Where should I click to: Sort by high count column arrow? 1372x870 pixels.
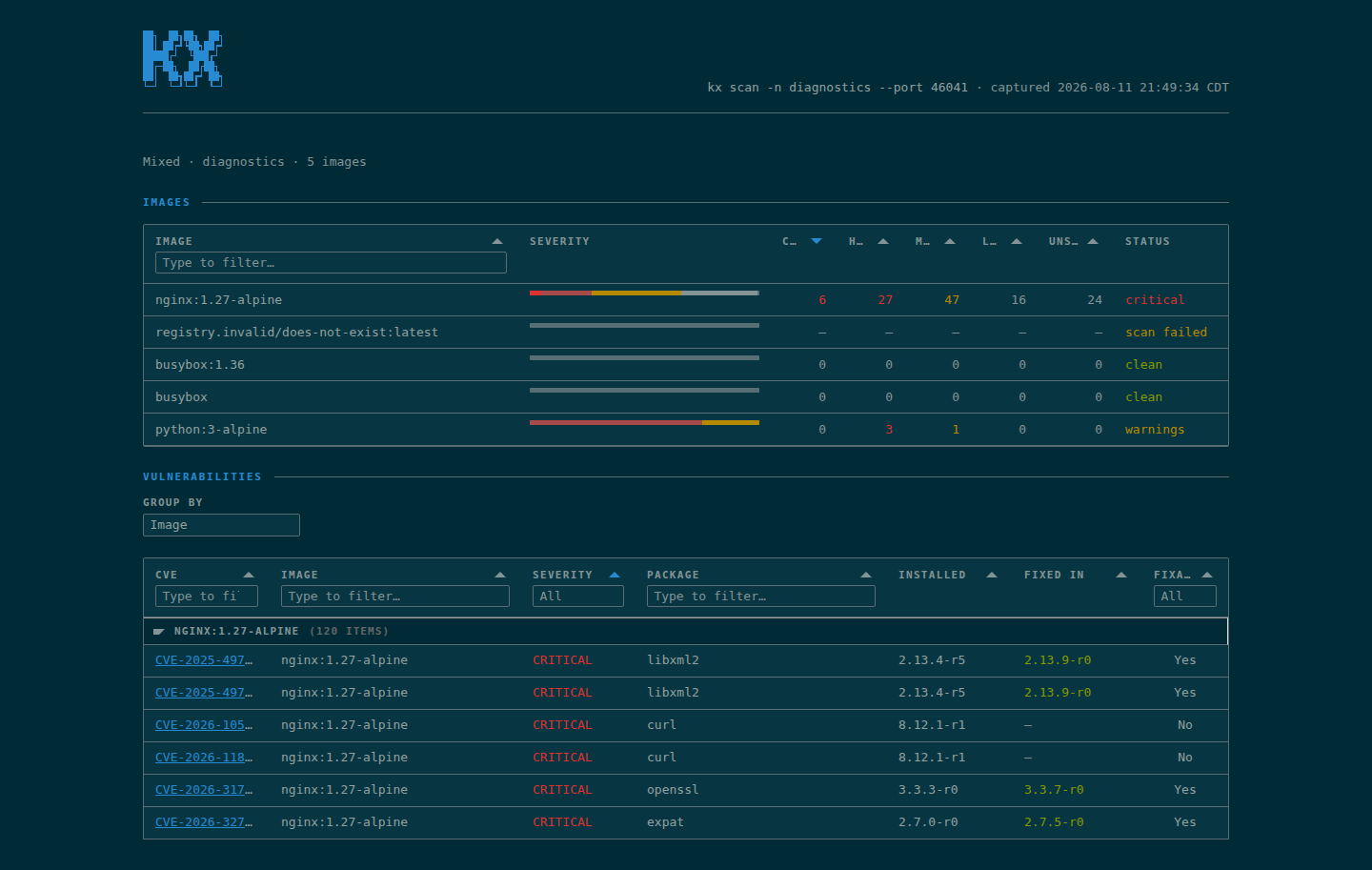[883, 241]
